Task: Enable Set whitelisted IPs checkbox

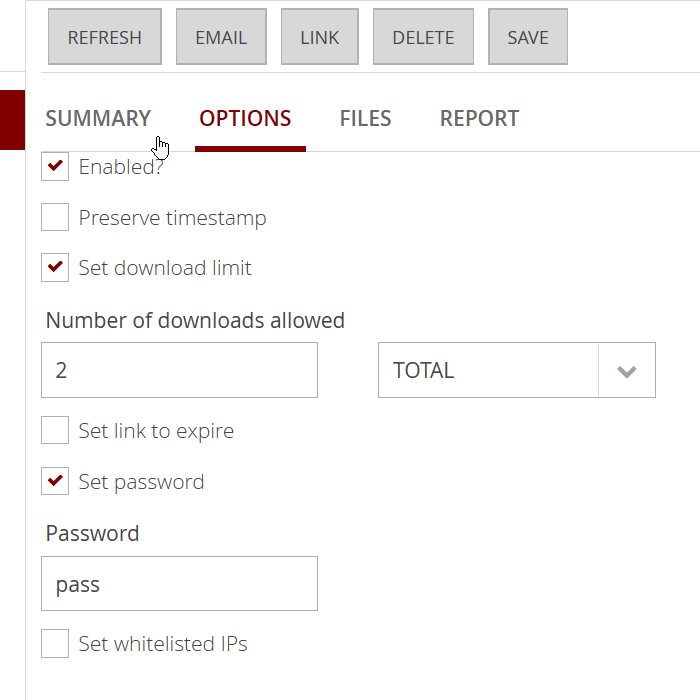Action: tap(55, 644)
